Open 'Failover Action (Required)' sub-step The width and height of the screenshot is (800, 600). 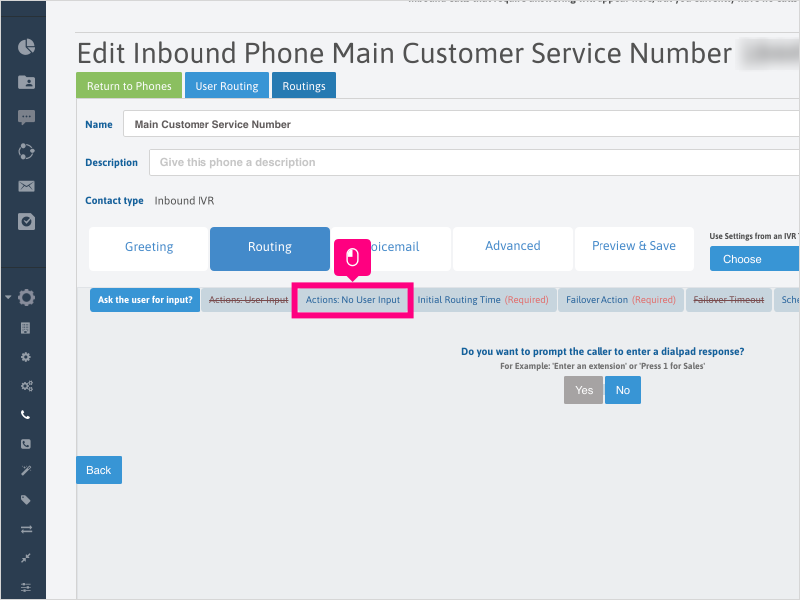click(x=621, y=300)
